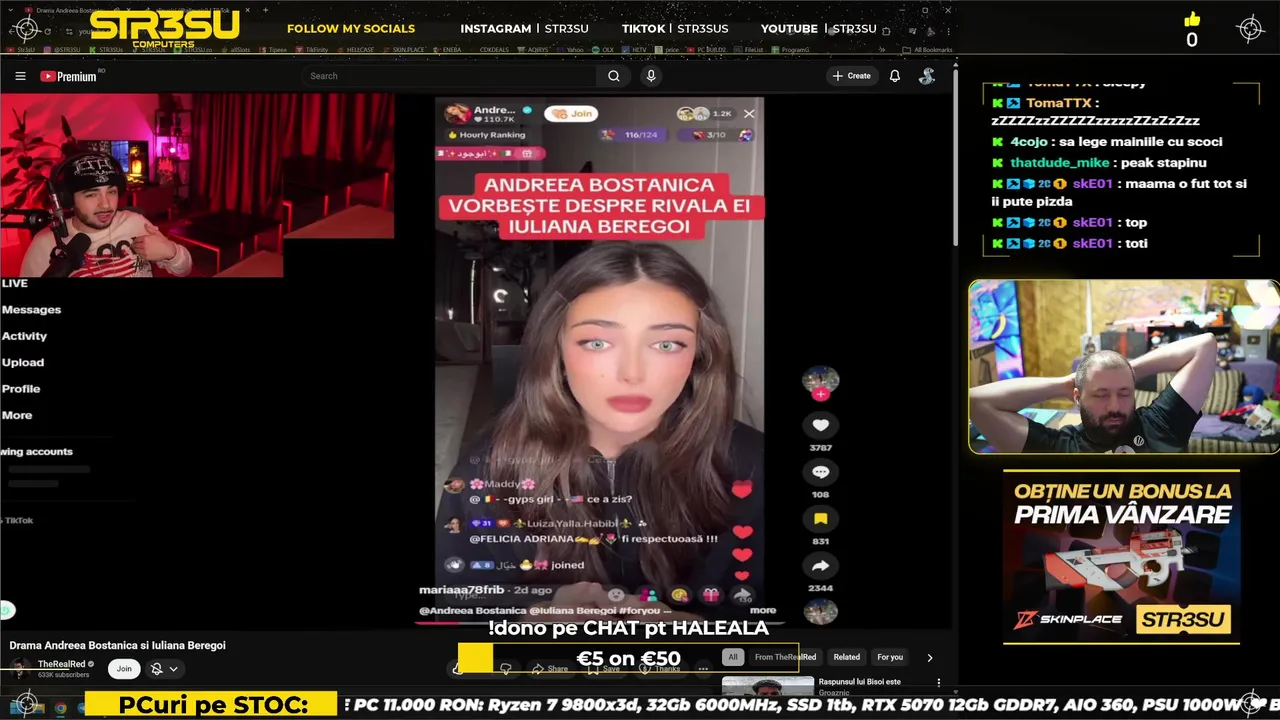Click the video title Drama Andreea Bostanica
The width and height of the screenshot is (1280, 720).
[x=117, y=645]
